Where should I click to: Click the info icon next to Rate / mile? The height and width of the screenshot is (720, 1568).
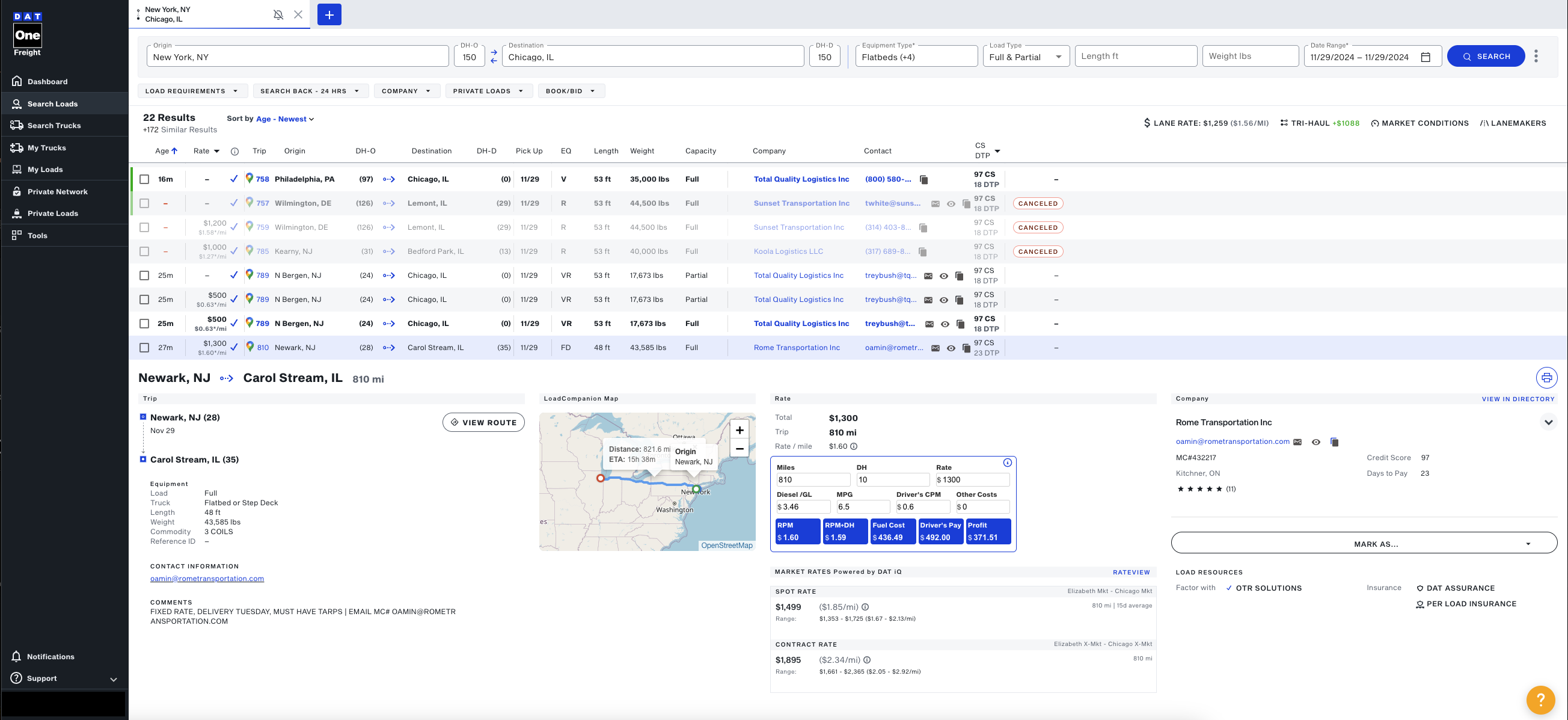[x=854, y=446]
